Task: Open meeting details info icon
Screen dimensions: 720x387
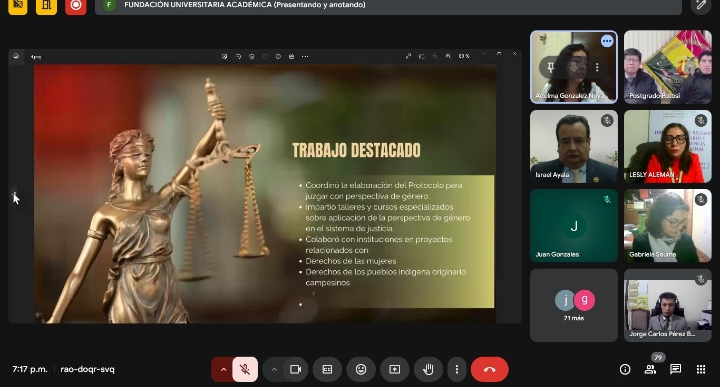Action: tap(625, 369)
